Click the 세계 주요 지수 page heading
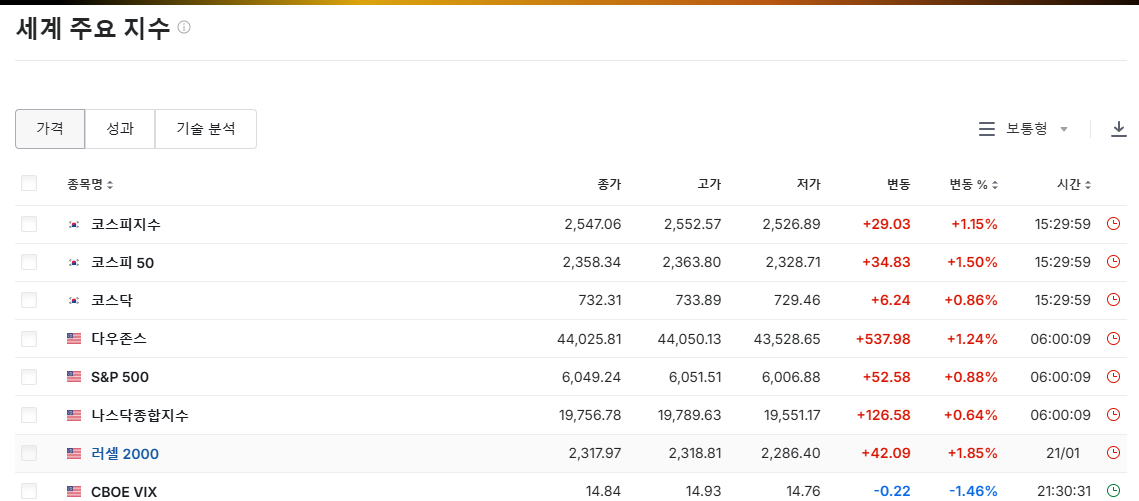This screenshot has height=501, width=1139. 92,28
